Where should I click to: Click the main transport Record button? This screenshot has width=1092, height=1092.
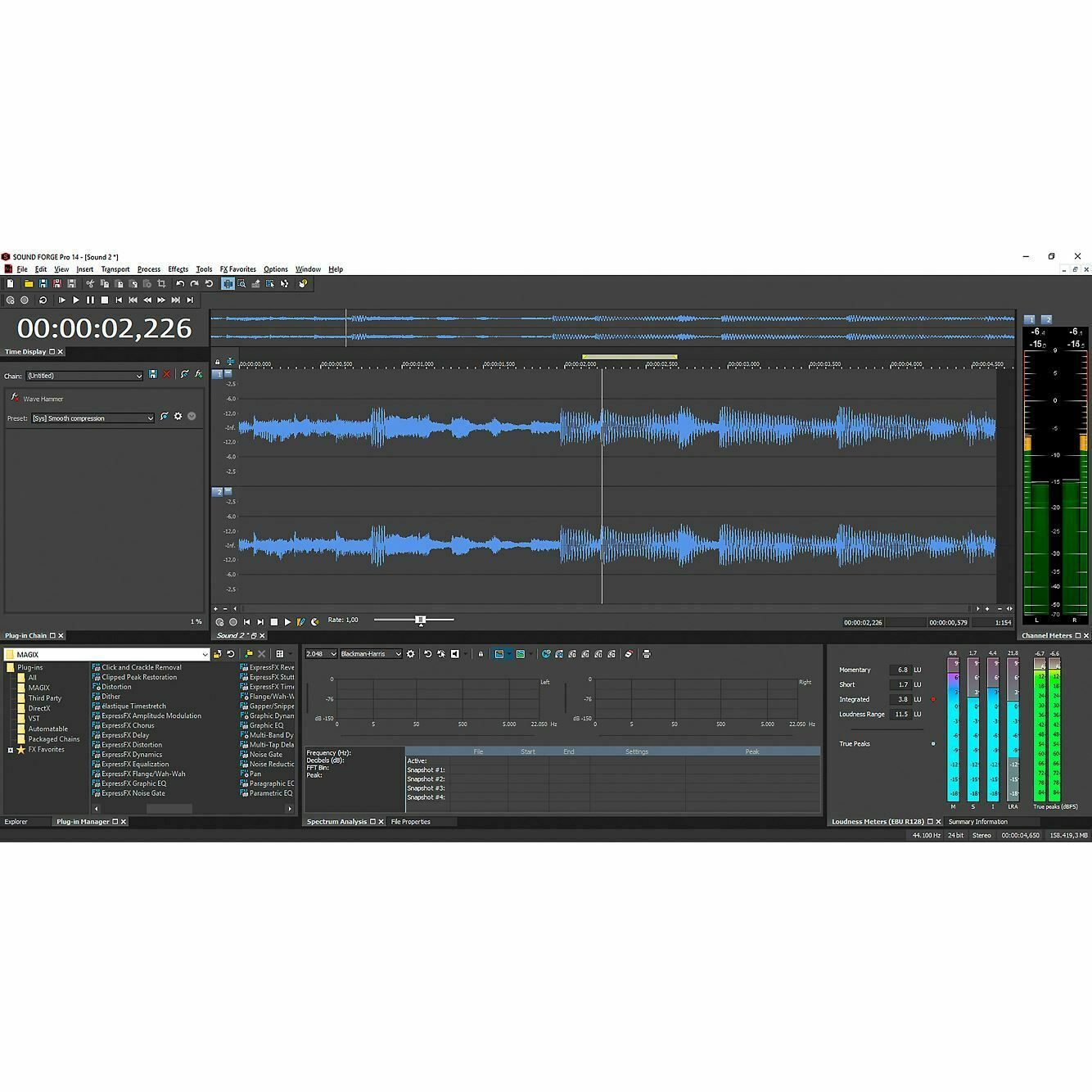pyautogui.click(x=25, y=300)
